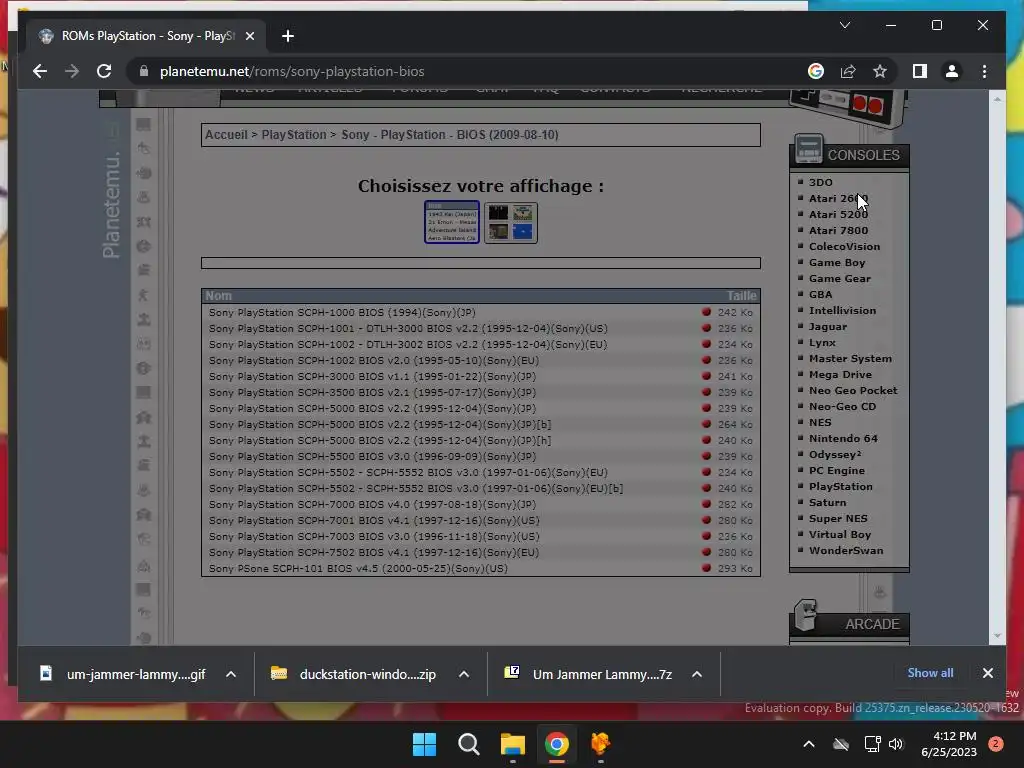Bookmark this page with the star
This screenshot has width=1024, height=768.
(x=880, y=71)
